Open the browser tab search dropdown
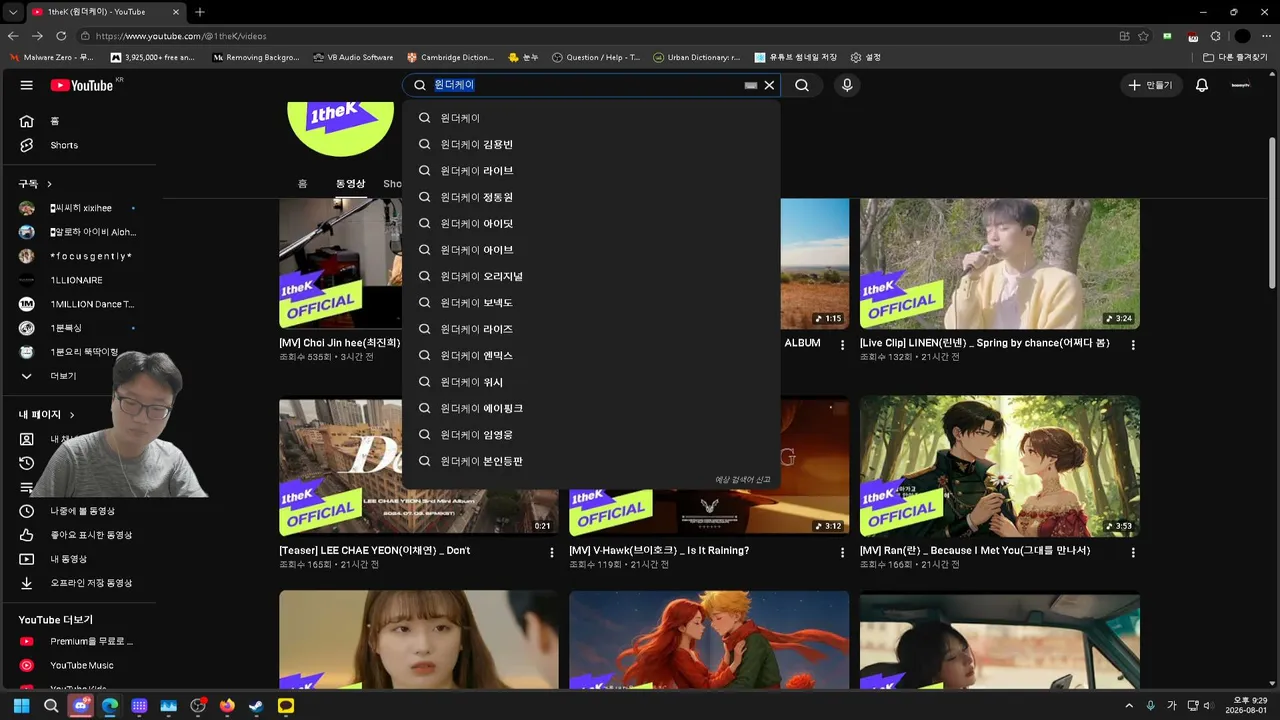Screen dimensions: 1280x720 [x=13, y=12]
